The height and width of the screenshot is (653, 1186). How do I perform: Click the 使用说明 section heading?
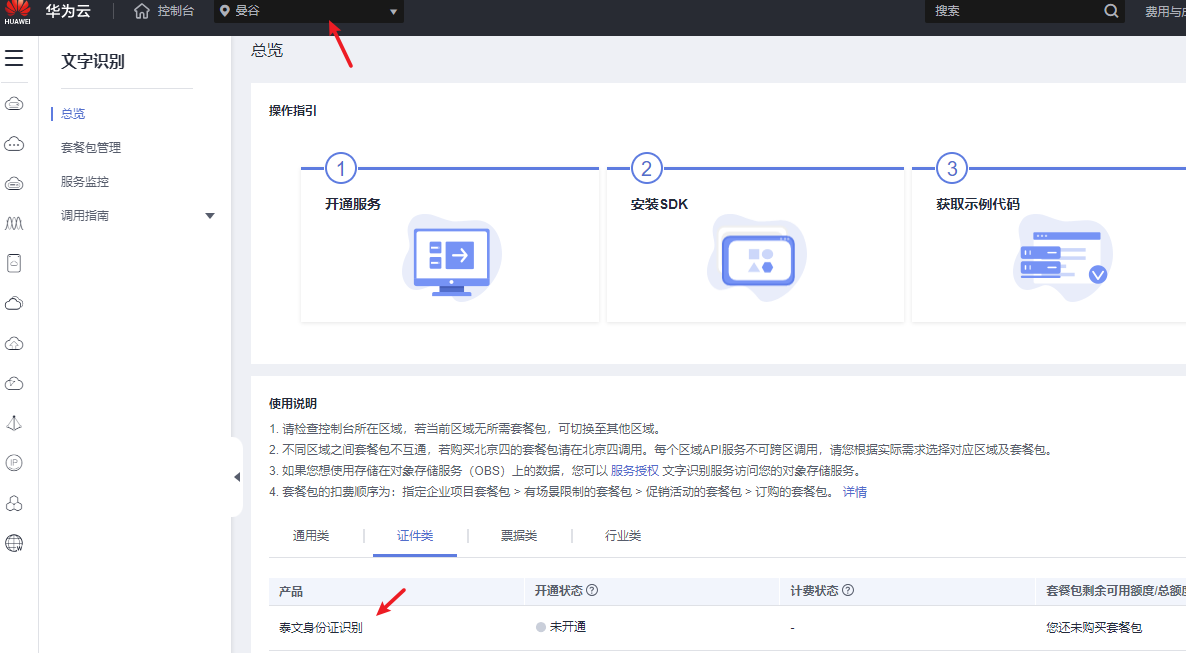[x=293, y=403]
